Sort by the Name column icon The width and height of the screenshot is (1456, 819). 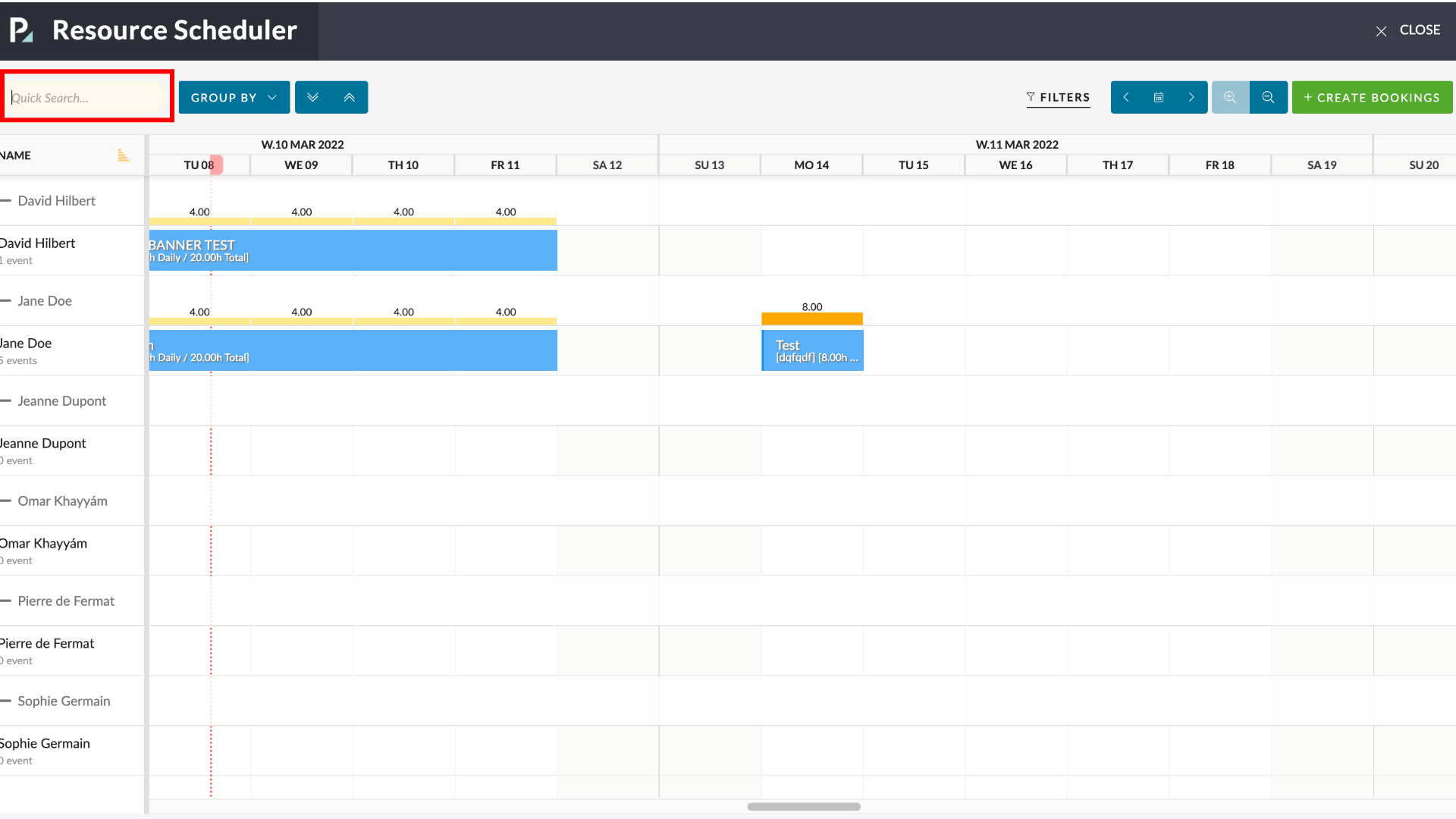point(123,155)
